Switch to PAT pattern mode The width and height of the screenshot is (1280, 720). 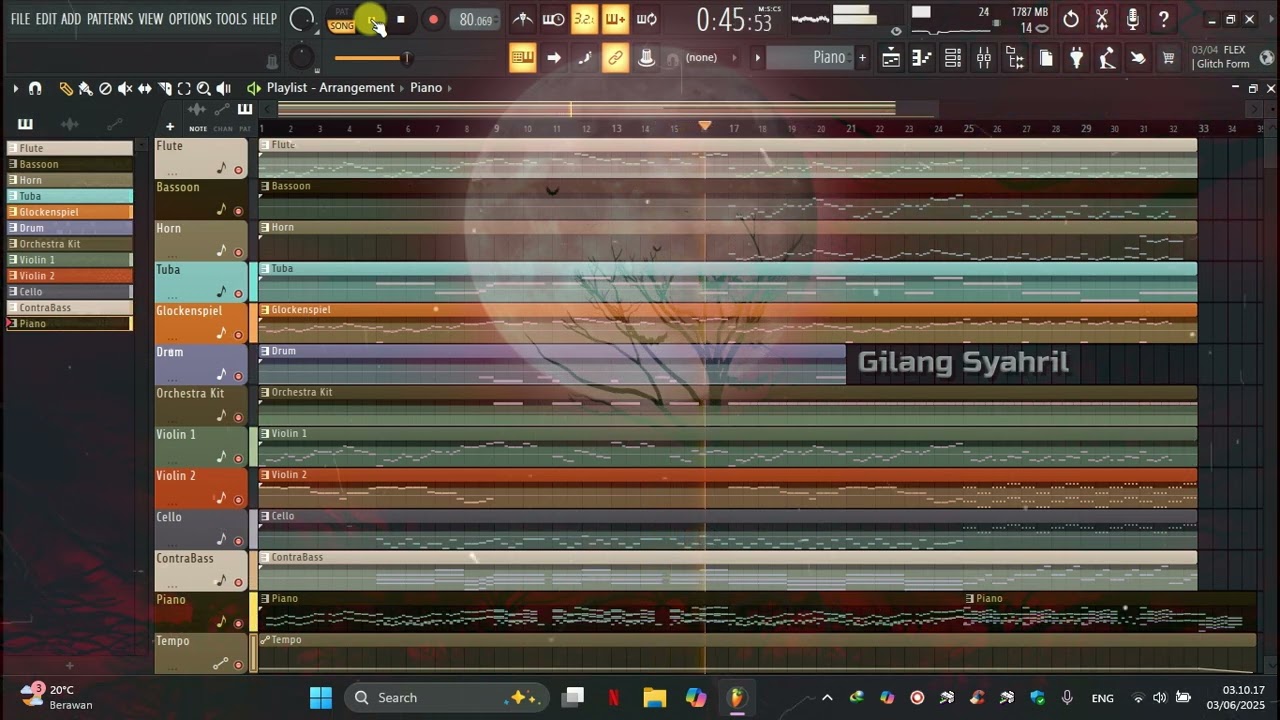pos(342,12)
